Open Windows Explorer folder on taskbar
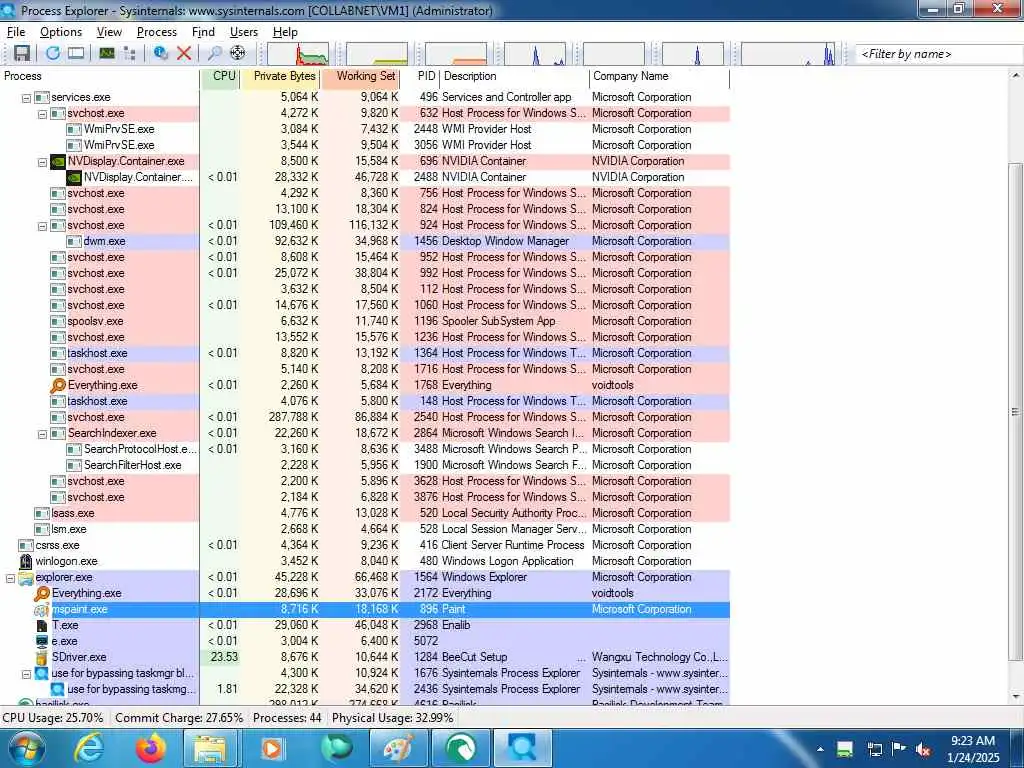Viewport: 1024px width, 768px height. pyautogui.click(x=208, y=748)
